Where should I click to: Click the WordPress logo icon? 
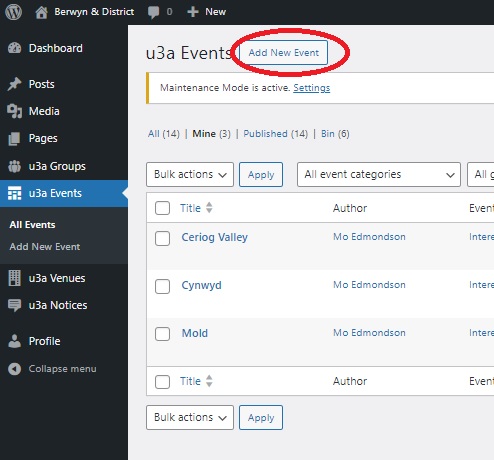pos(13,12)
